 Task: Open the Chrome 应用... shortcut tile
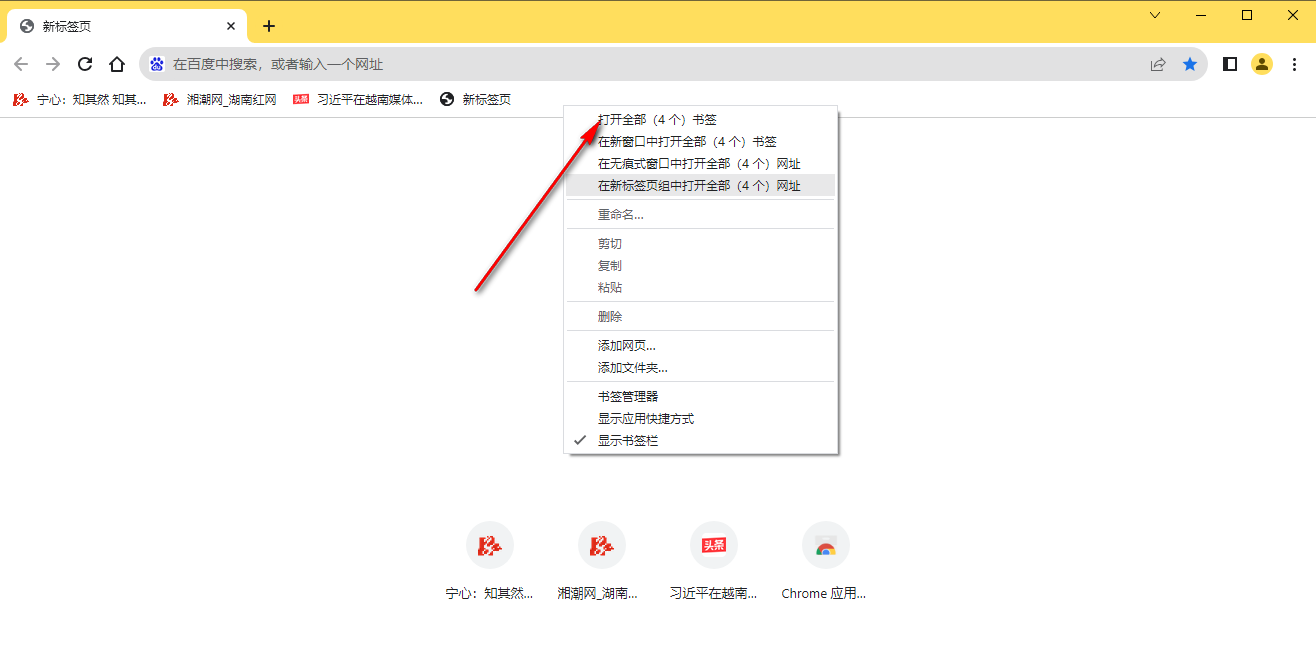[825, 560]
